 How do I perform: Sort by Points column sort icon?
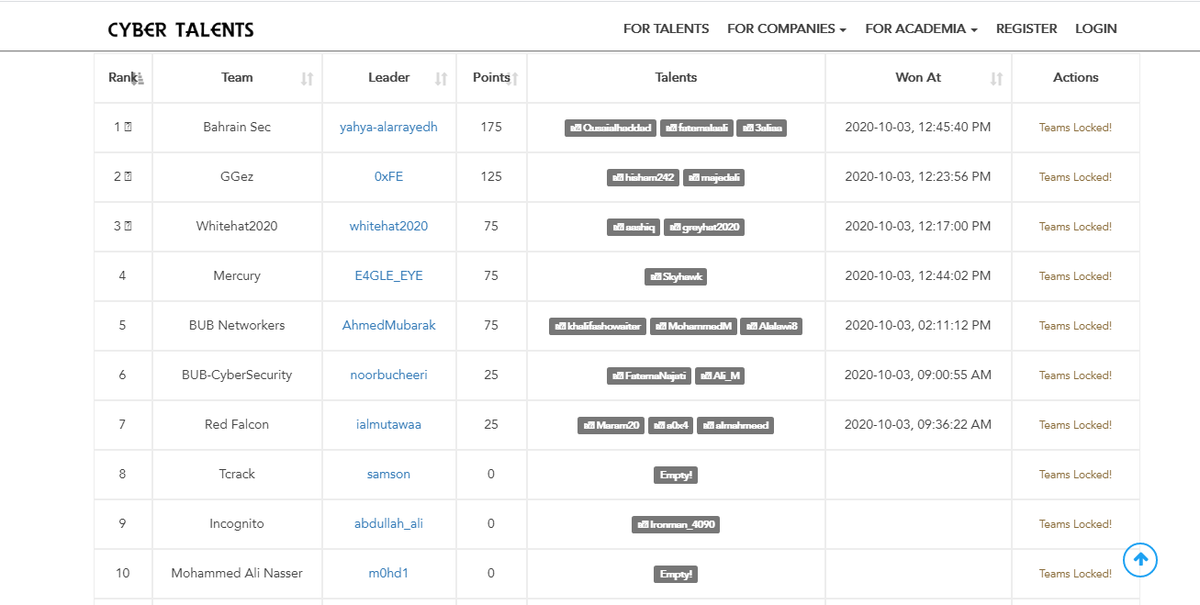[x=514, y=78]
